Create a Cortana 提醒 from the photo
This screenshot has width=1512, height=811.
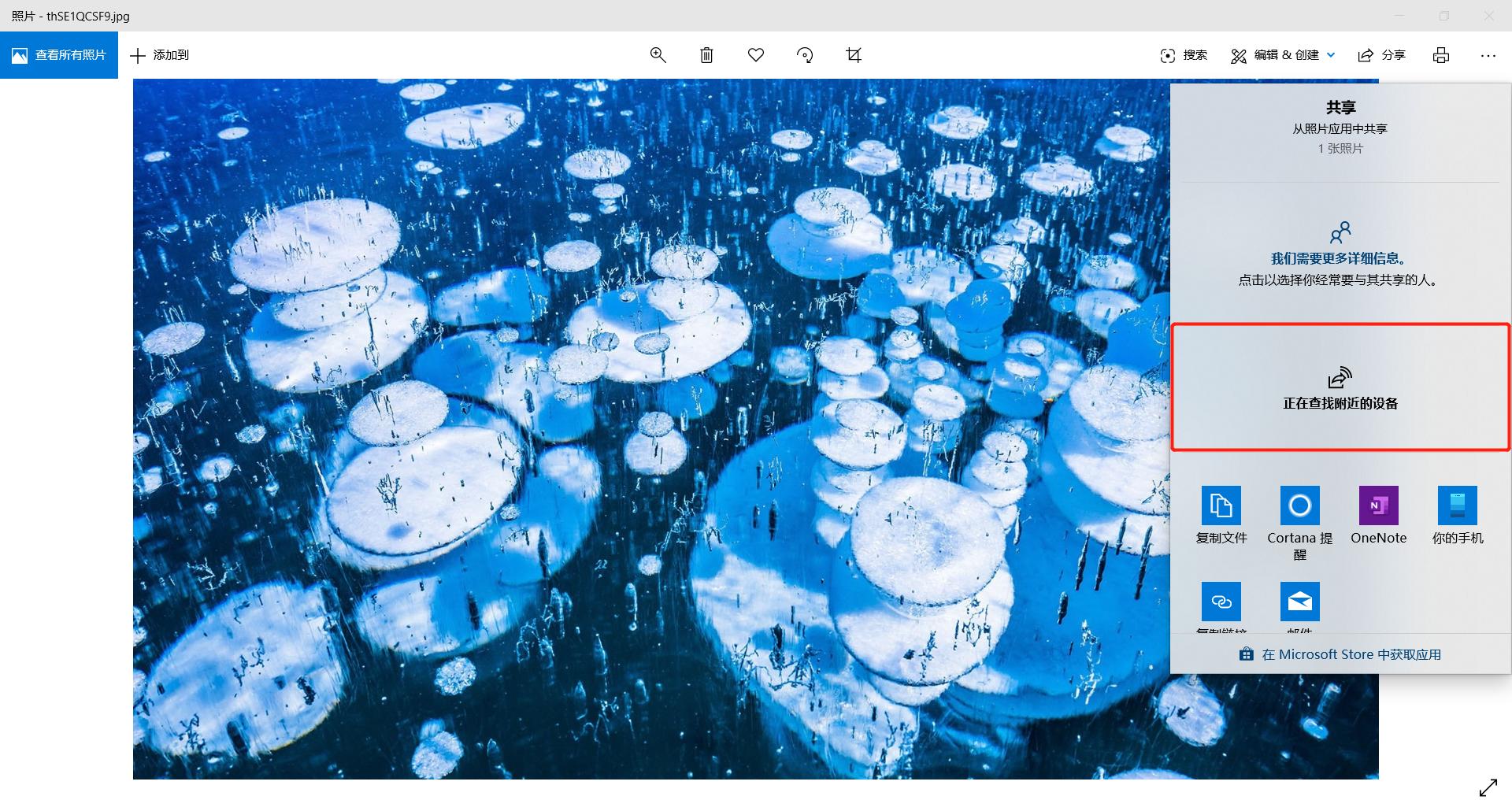(1299, 516)
